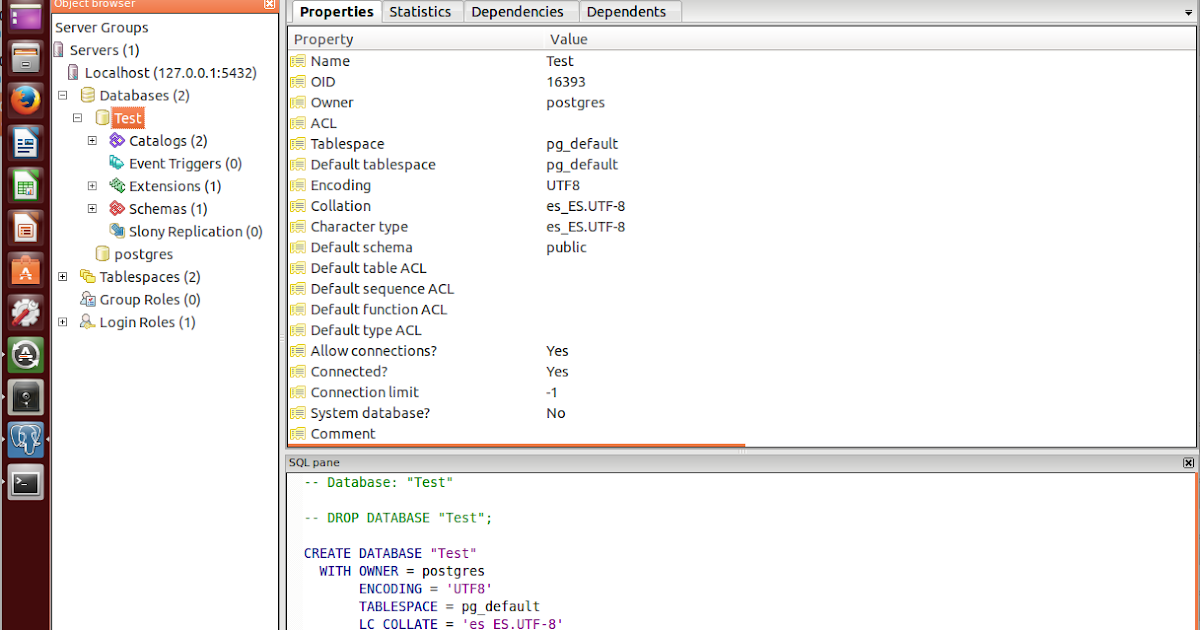Click the '-- DROP DATABASE "Test";' SQL line

(398, 518)
